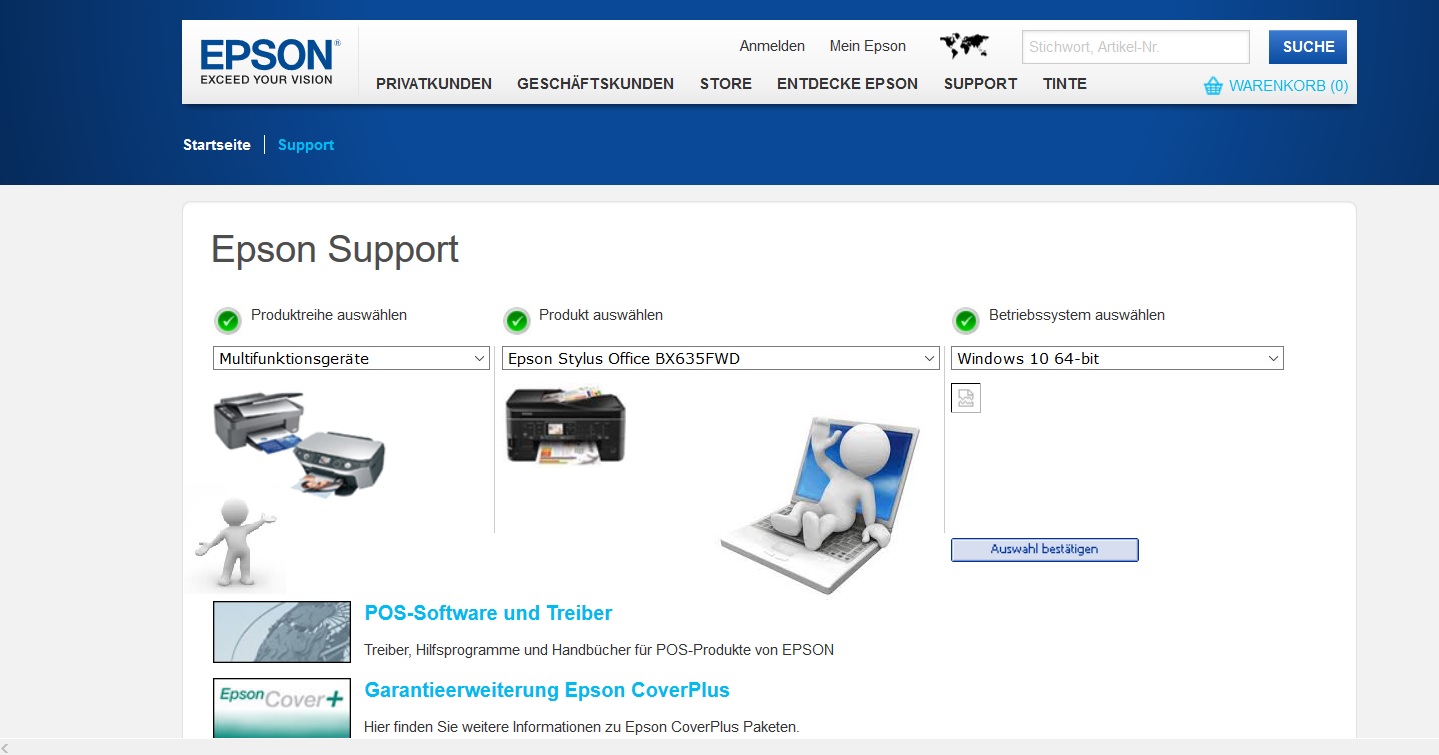Open the Multifunktionsgeräte product range dropdown
This screenshot has width=1439, height=755.
(351, 358)
